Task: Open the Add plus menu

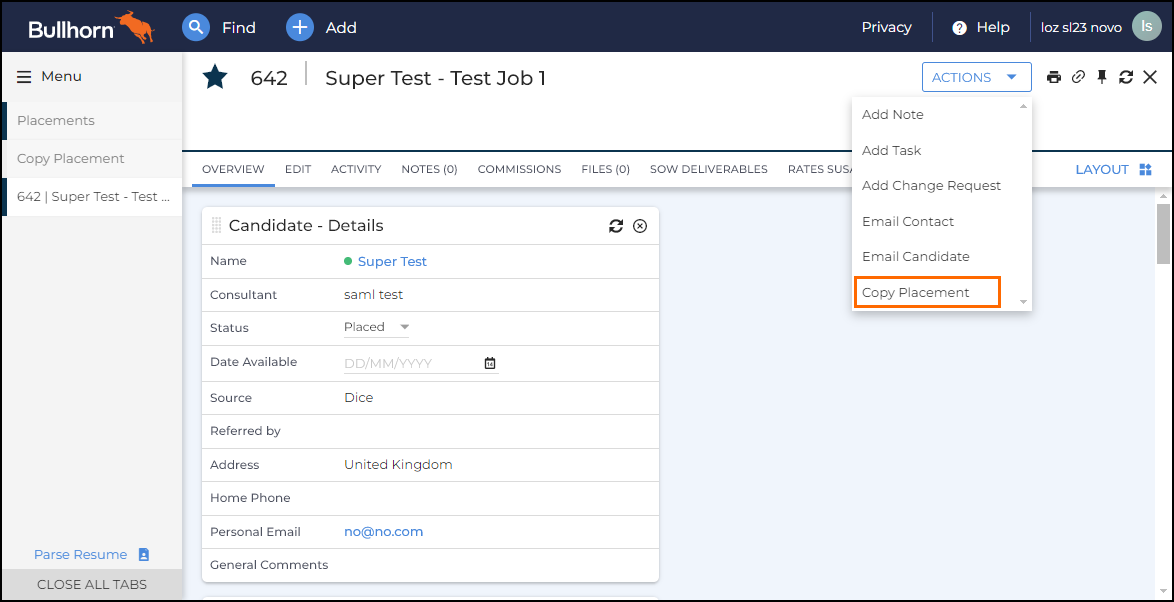Action: pyautogui.click(x=300, y=27)
